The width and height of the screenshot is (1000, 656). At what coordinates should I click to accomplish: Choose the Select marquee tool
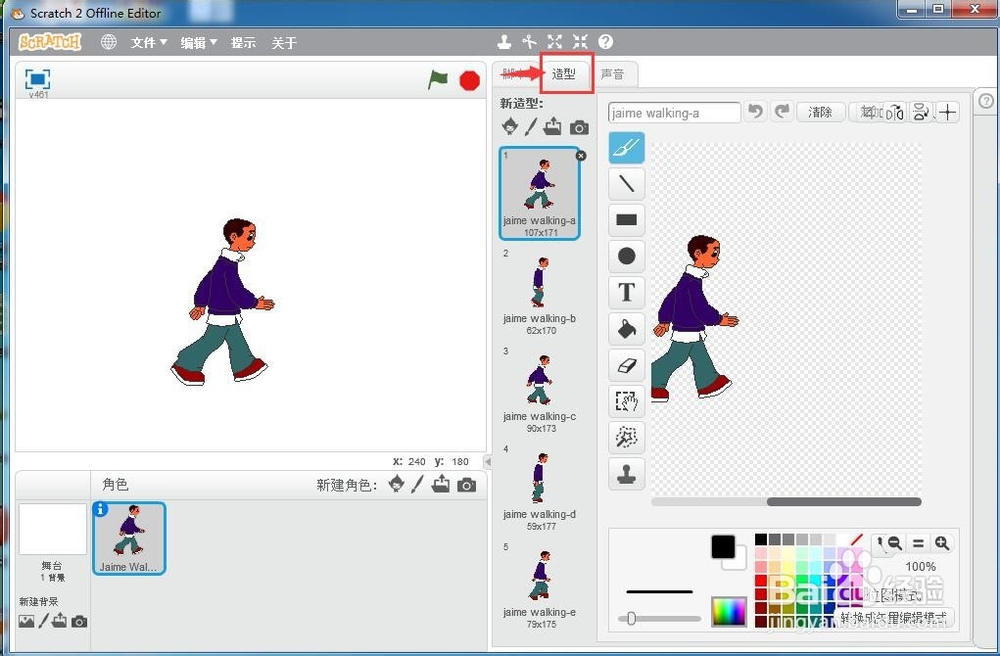(x=626, y=401)
